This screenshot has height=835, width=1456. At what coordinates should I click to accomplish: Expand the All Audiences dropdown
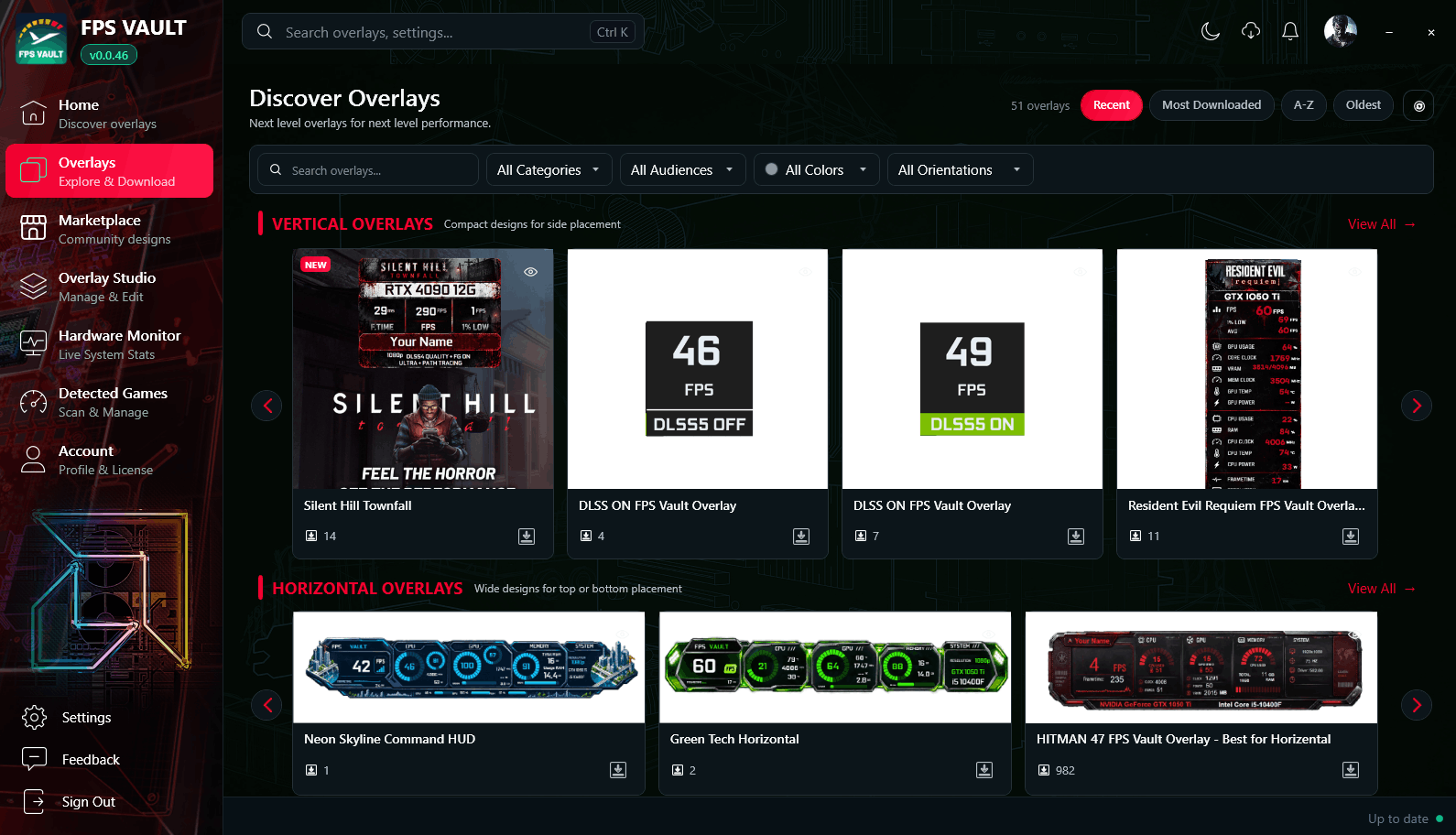(682, 169)
